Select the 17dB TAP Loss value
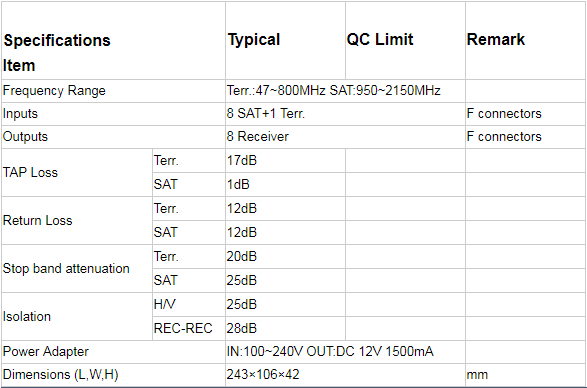This screenshot has width=587, height=388. [242, 160]
